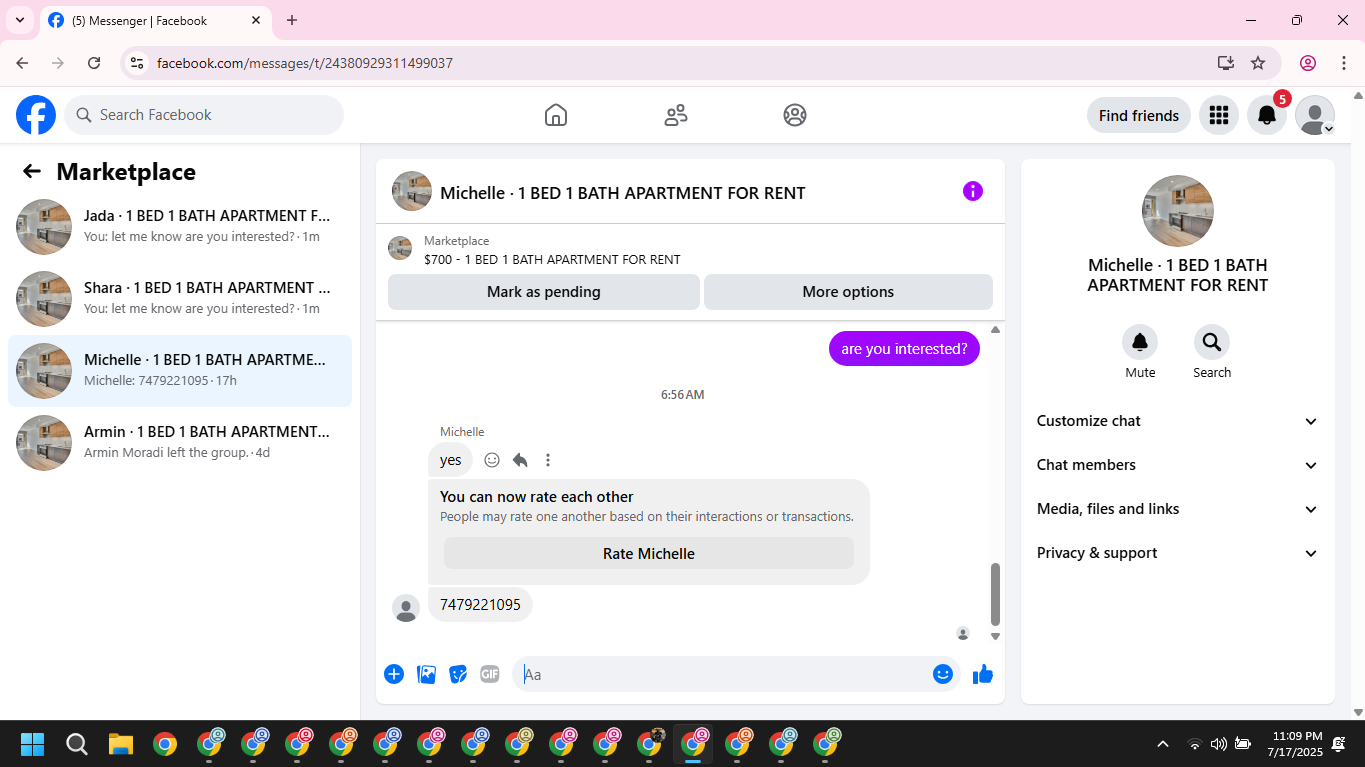The height and width of the screenshot is (767, 1365).
Task: Open the $700 Marketplace listing link
Action: (552, 259)
